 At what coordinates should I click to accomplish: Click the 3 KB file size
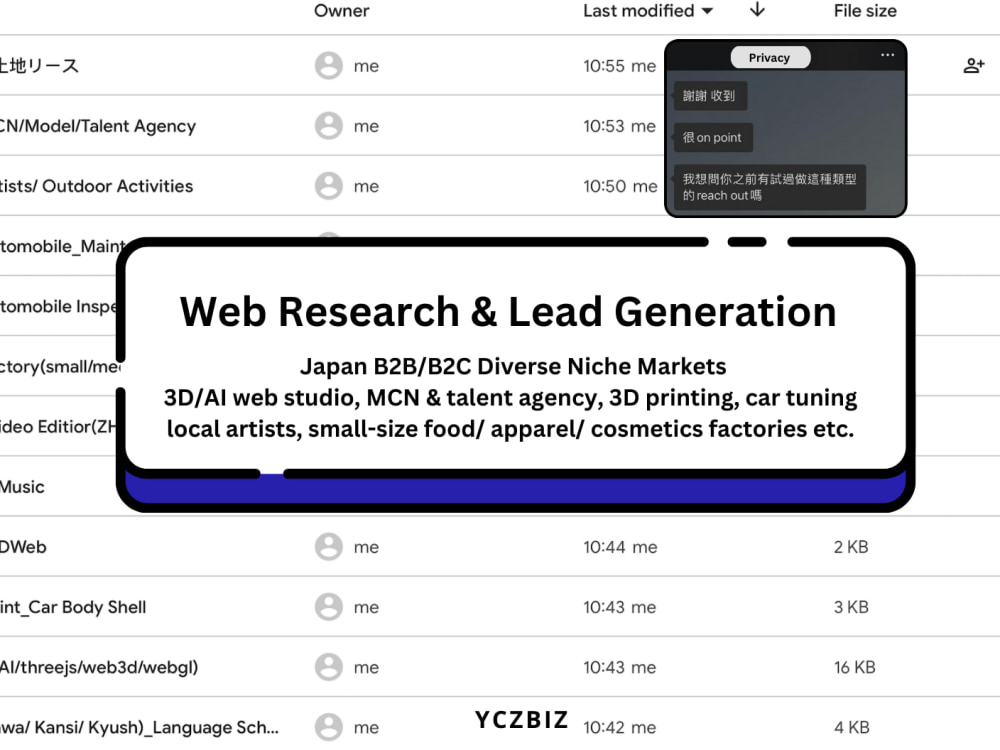coord(851,607)
